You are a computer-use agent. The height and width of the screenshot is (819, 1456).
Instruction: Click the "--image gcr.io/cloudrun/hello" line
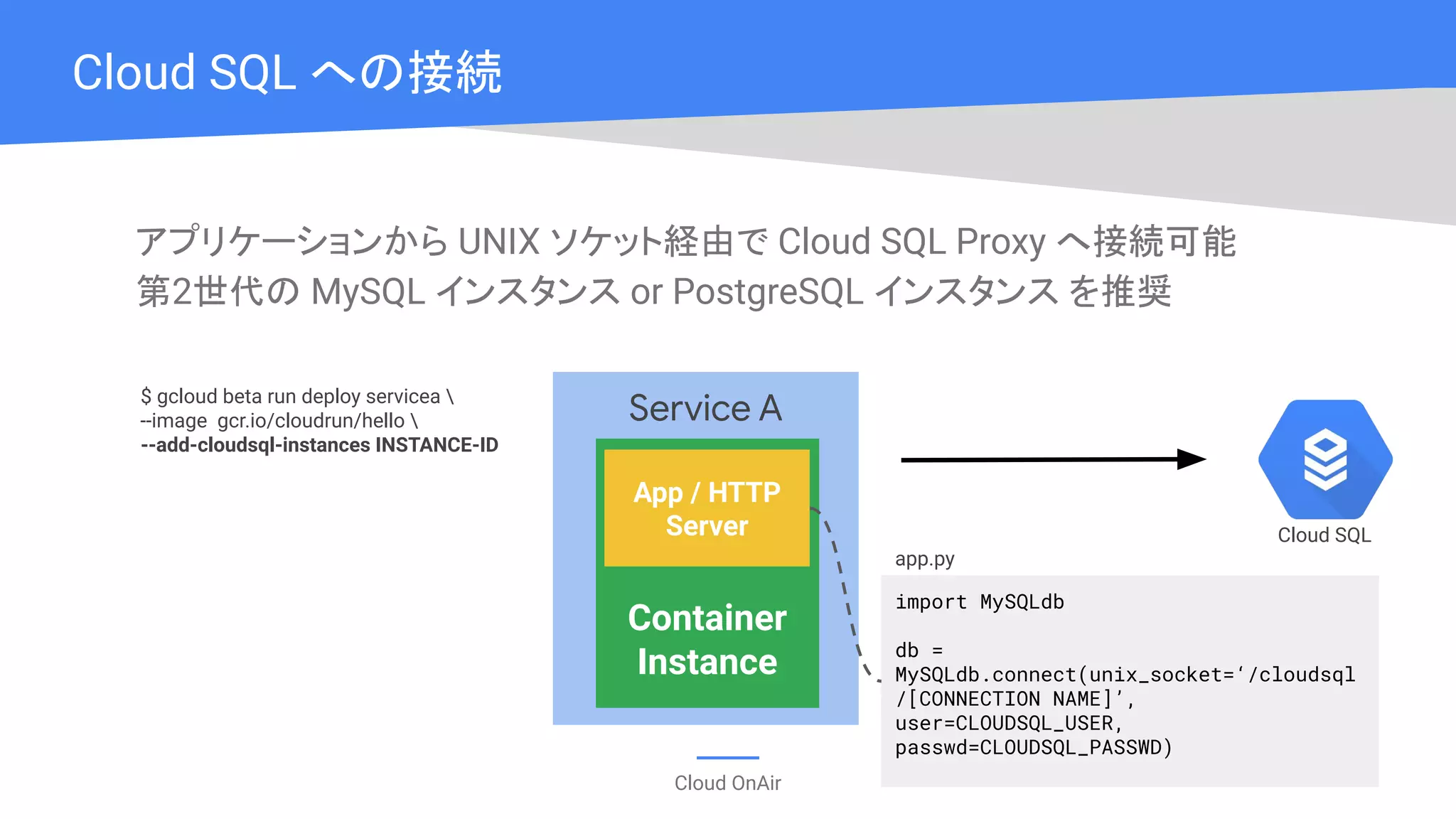(x=279, y=421)
